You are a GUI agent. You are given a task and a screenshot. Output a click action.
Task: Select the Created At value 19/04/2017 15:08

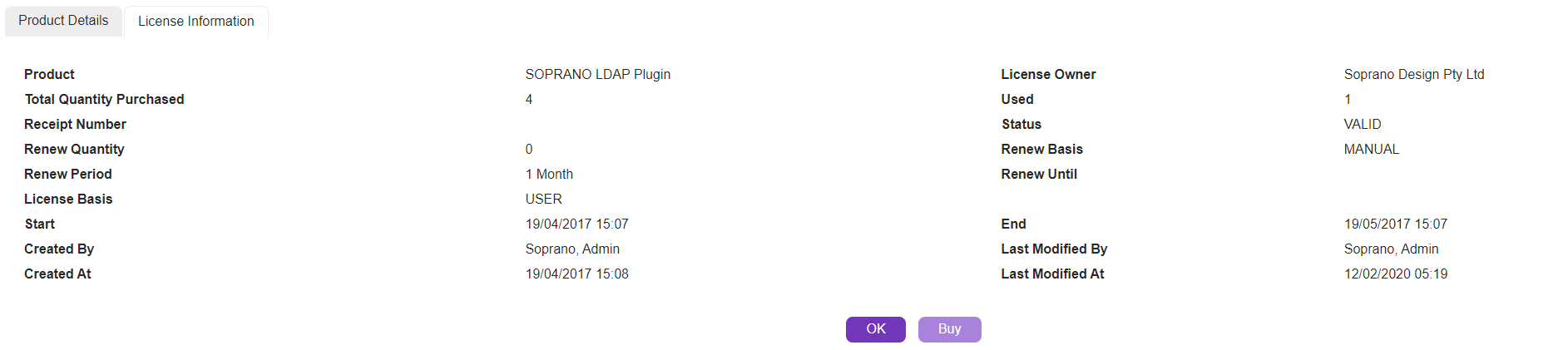[576, 274]
